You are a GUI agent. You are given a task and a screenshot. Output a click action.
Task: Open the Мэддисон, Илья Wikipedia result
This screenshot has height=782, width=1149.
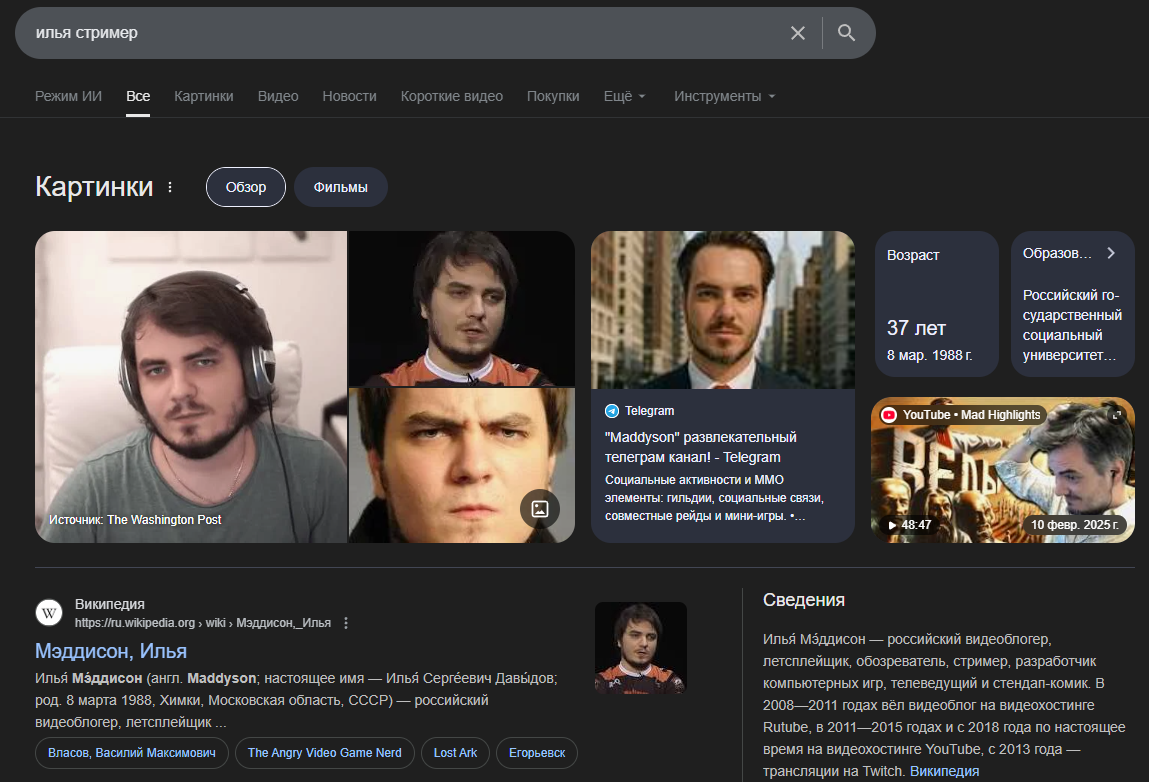pos(111,651)
